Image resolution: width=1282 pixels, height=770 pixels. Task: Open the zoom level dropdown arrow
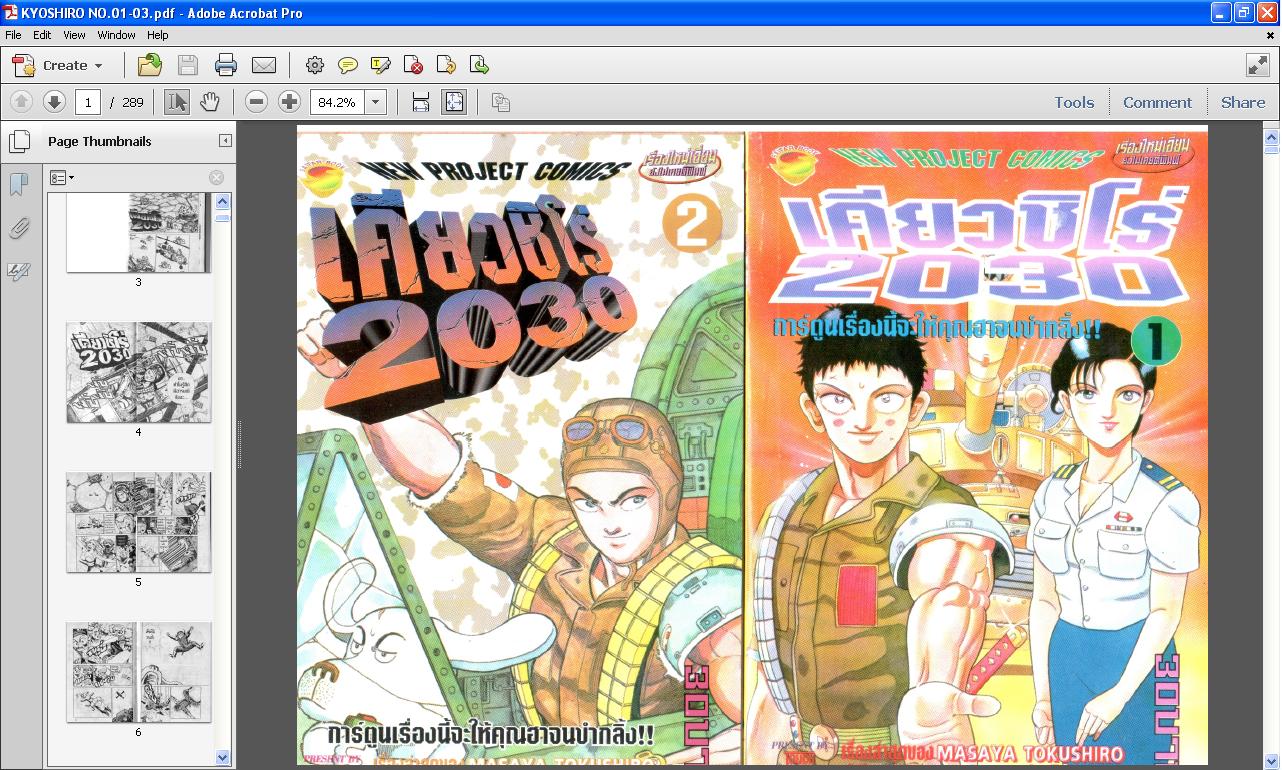pos(376,102)
